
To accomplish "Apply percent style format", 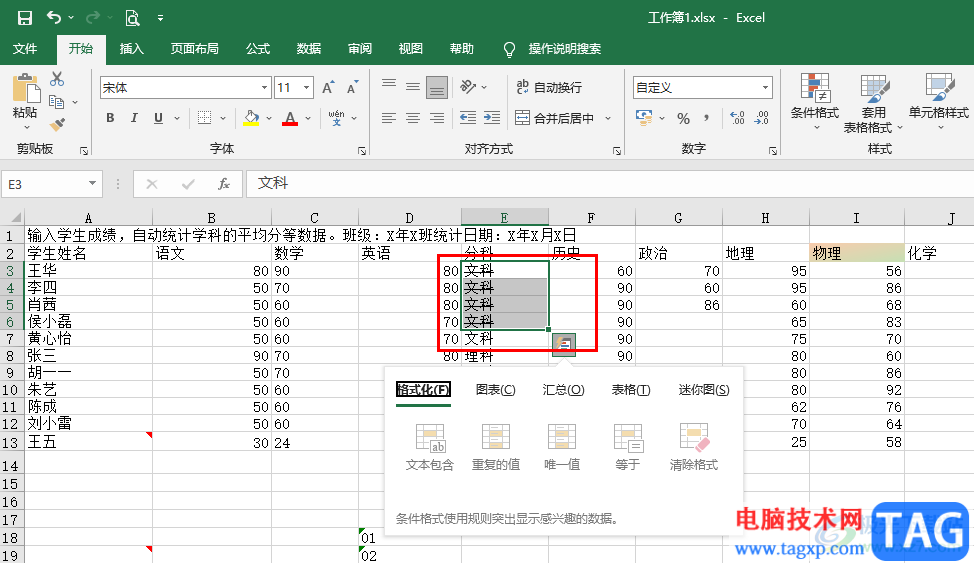I will pyautogui.click(x=683, y=119).
